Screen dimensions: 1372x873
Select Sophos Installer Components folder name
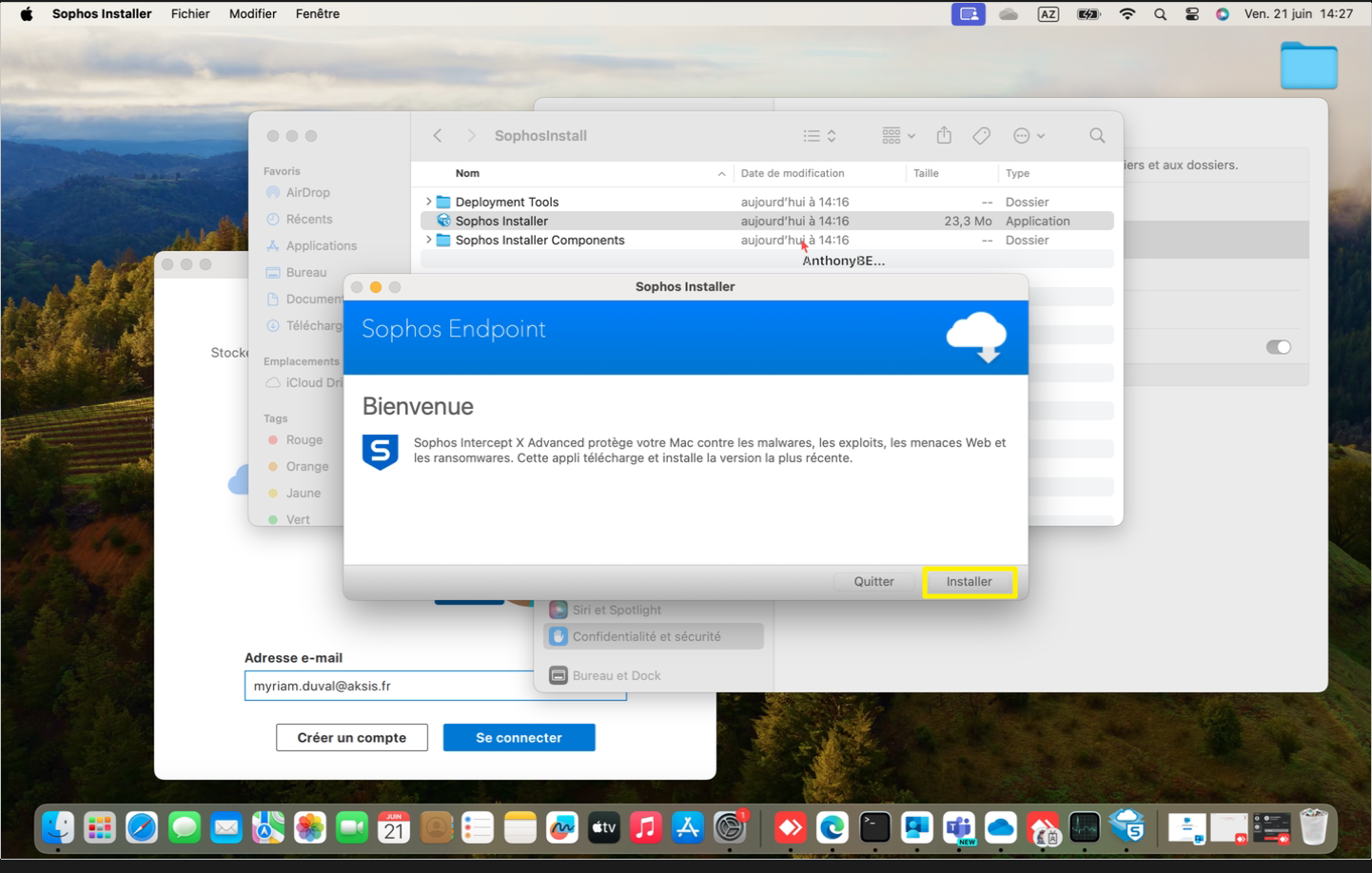[x=540, y=240]
